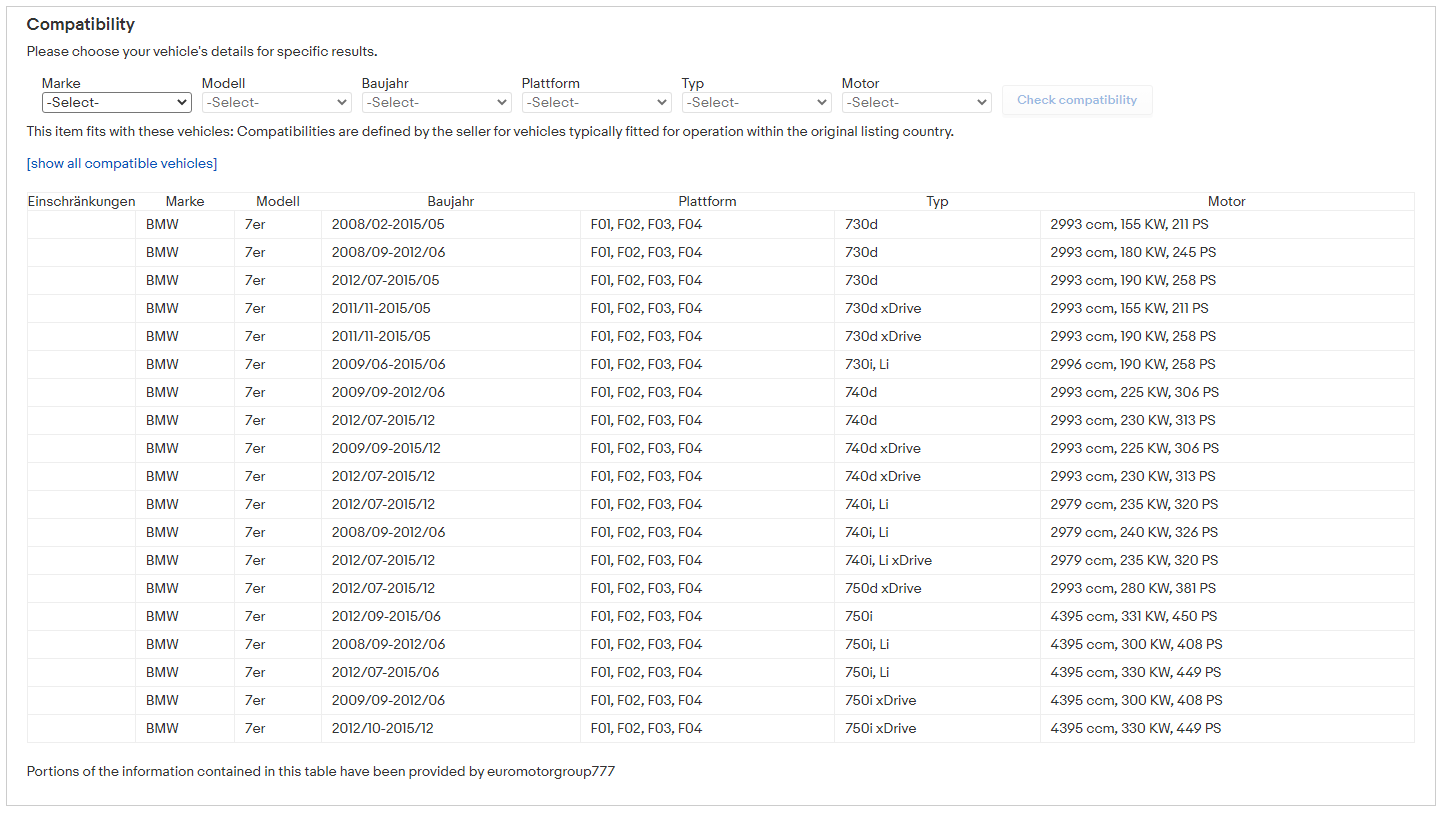This screenshot has width=1445, height=813.
Task: Click the seller name euromotorgroup777
Action: click(x=551, y=771)
